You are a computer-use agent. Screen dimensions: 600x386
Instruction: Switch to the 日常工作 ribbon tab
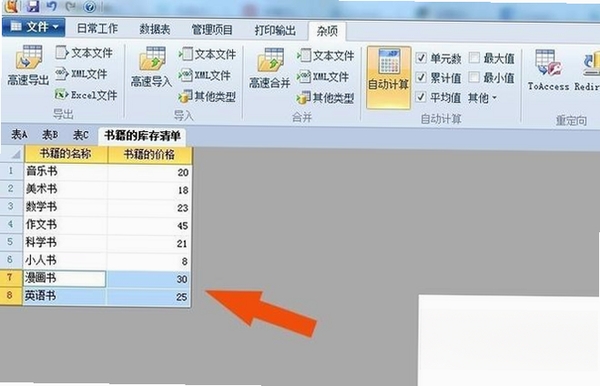click(97, 28)
